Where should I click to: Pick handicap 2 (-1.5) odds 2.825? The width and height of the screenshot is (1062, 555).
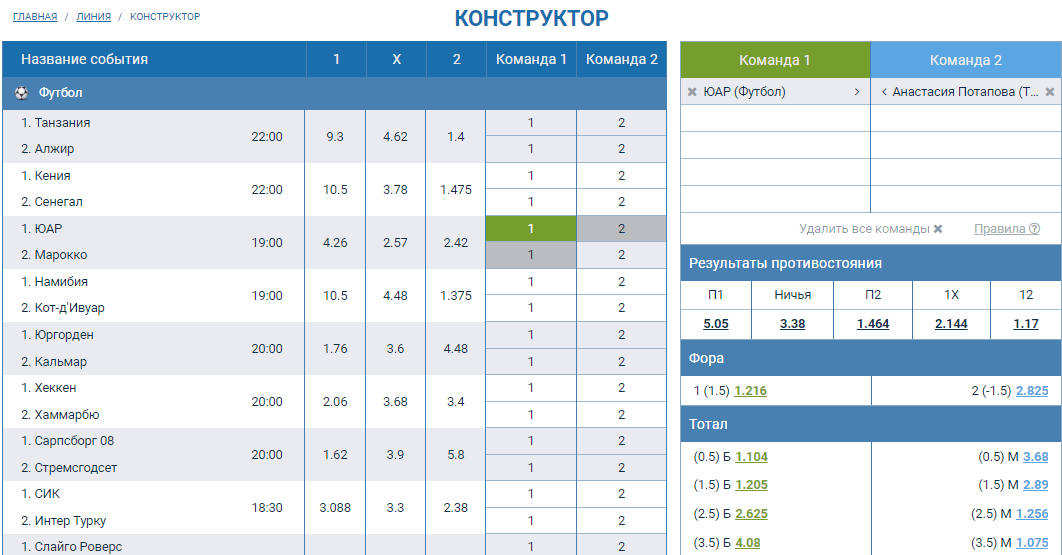[1032, 391]
